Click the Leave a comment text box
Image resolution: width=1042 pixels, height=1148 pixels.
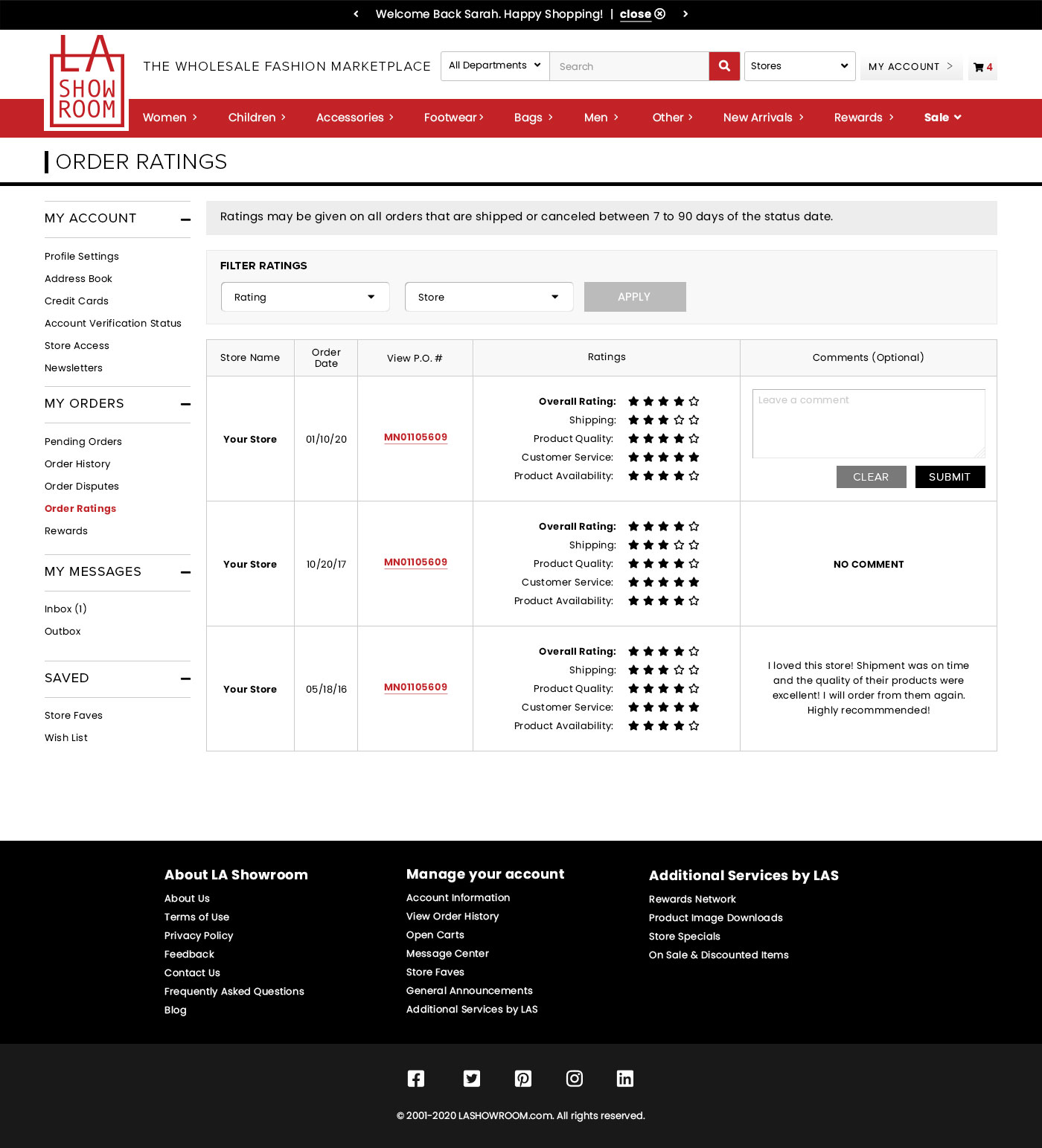click(869, 423)
